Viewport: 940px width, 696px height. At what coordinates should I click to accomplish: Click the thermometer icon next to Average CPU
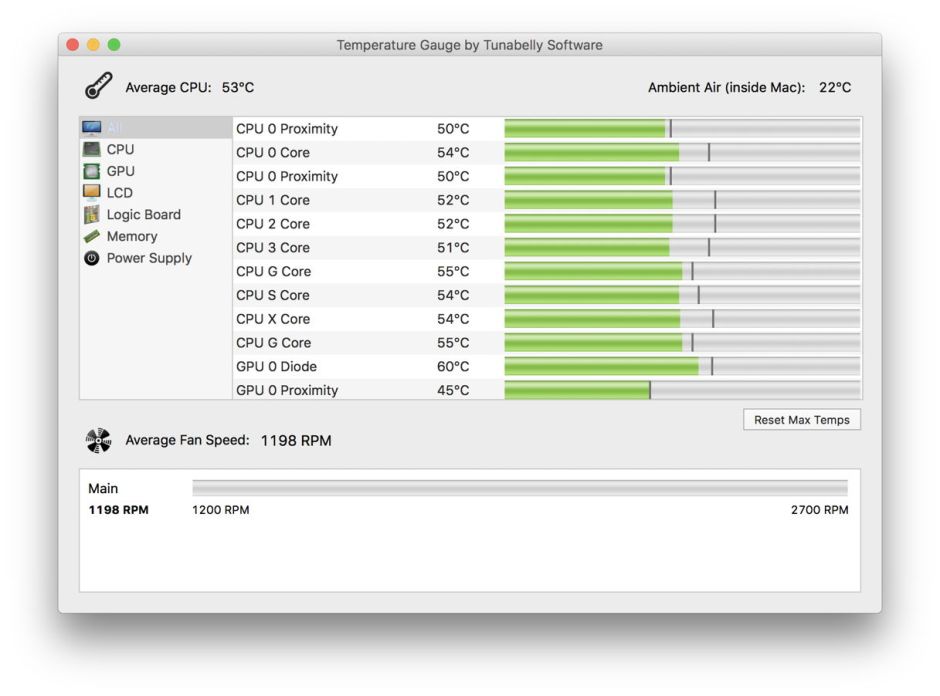(97, 85)
